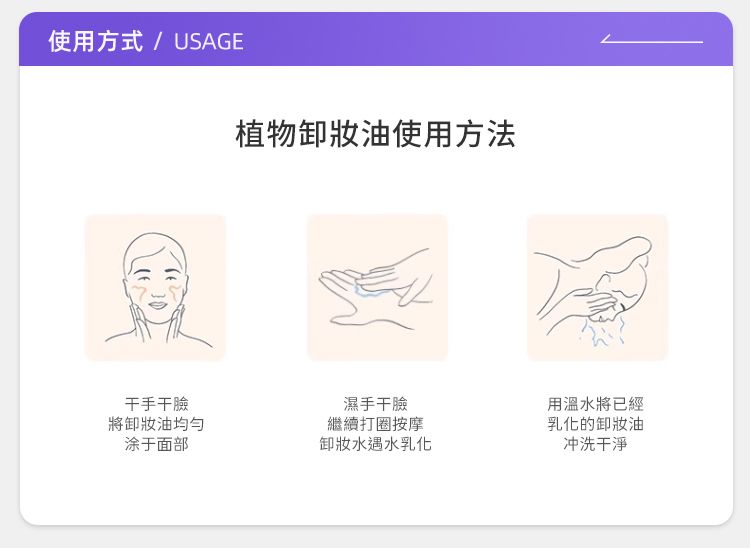Viewport: 750px width, 548px height.
Task: Click the 冲洗干淨 caption line
Action: (x=596, y=444)
